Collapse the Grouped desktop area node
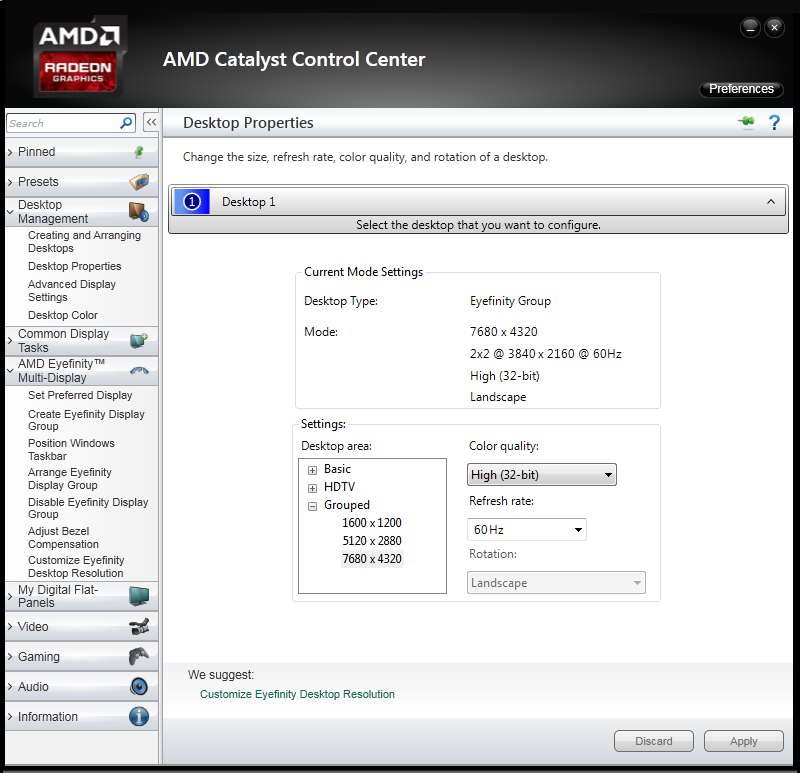This screenshot has height=773, width=800. pos(312,506)
